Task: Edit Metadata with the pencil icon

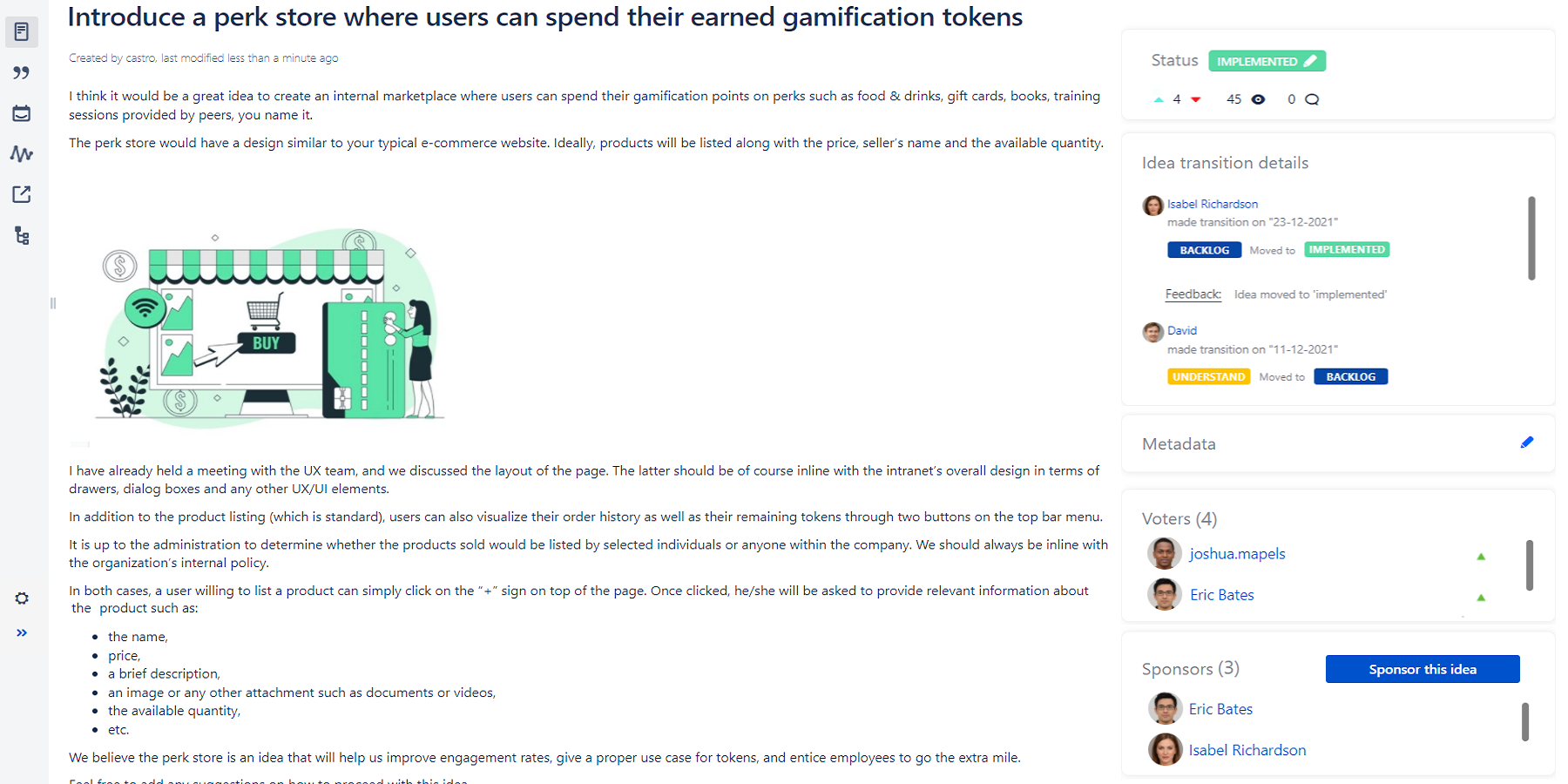Action: pyautogui.click(x=1526, y=443)
